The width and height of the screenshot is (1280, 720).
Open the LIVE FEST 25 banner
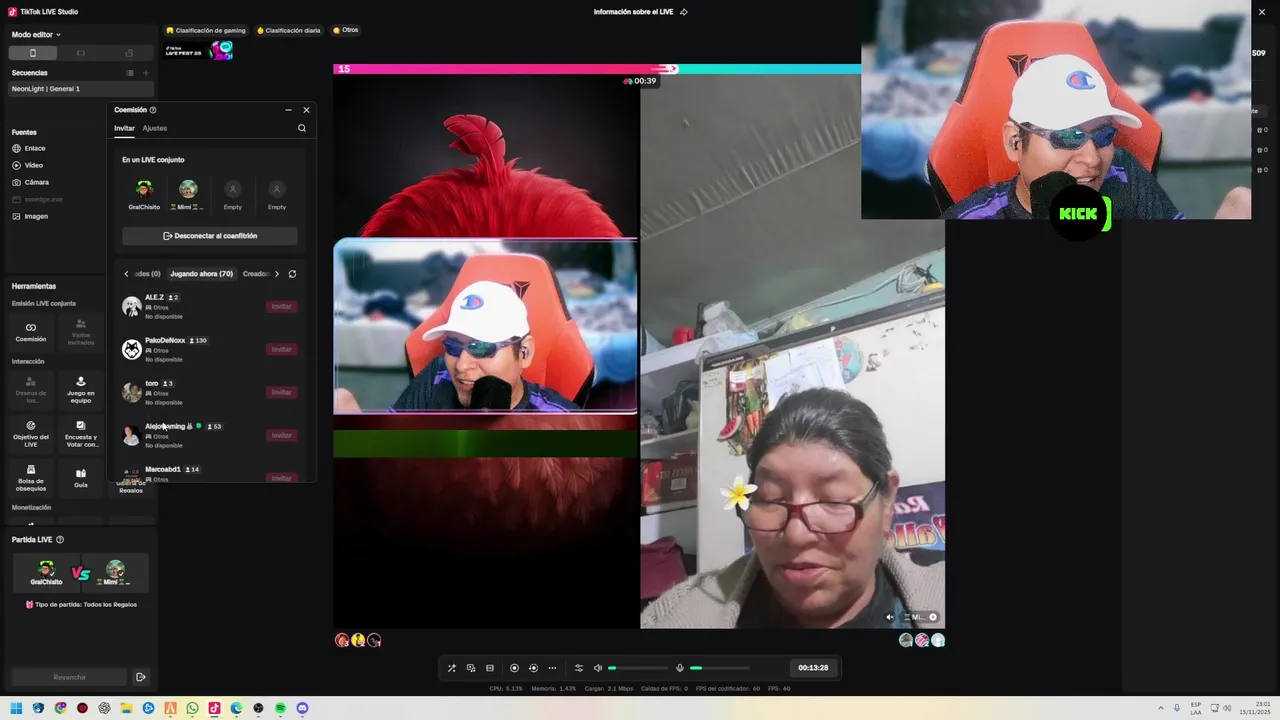[x=199, y=50]
